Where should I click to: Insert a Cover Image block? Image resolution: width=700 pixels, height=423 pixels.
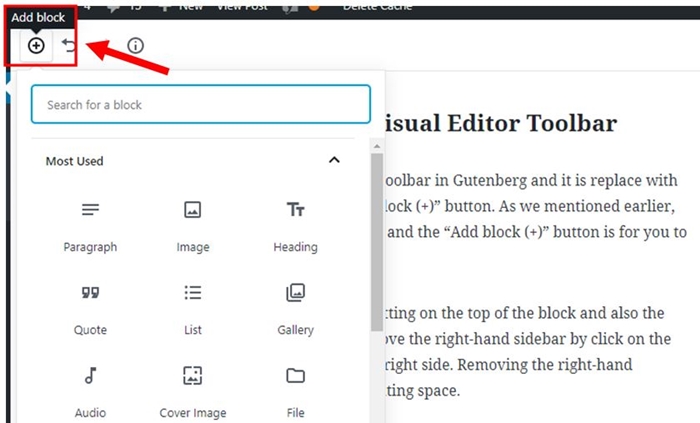tap(193, 394)
